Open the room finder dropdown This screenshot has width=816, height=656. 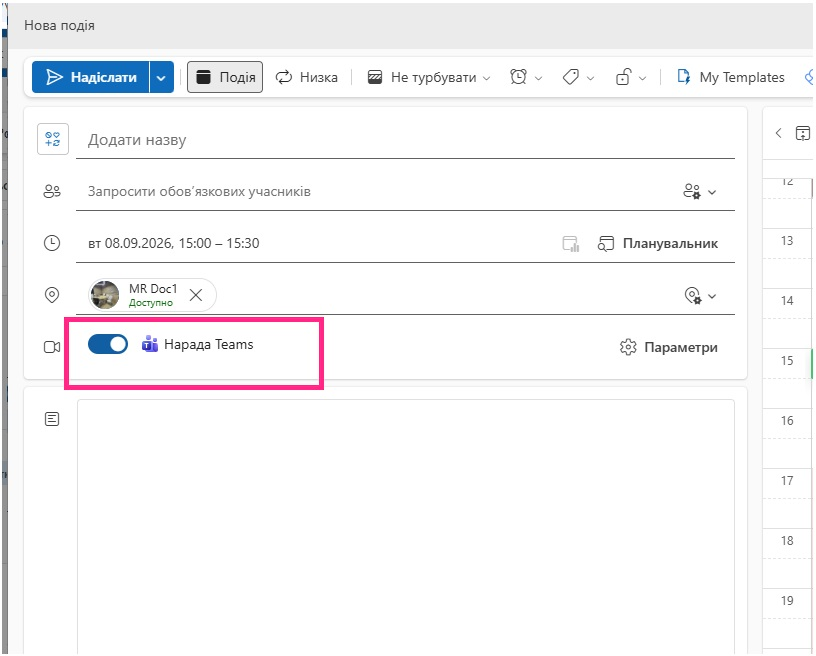pyautogui.click(x=700, y=295)
